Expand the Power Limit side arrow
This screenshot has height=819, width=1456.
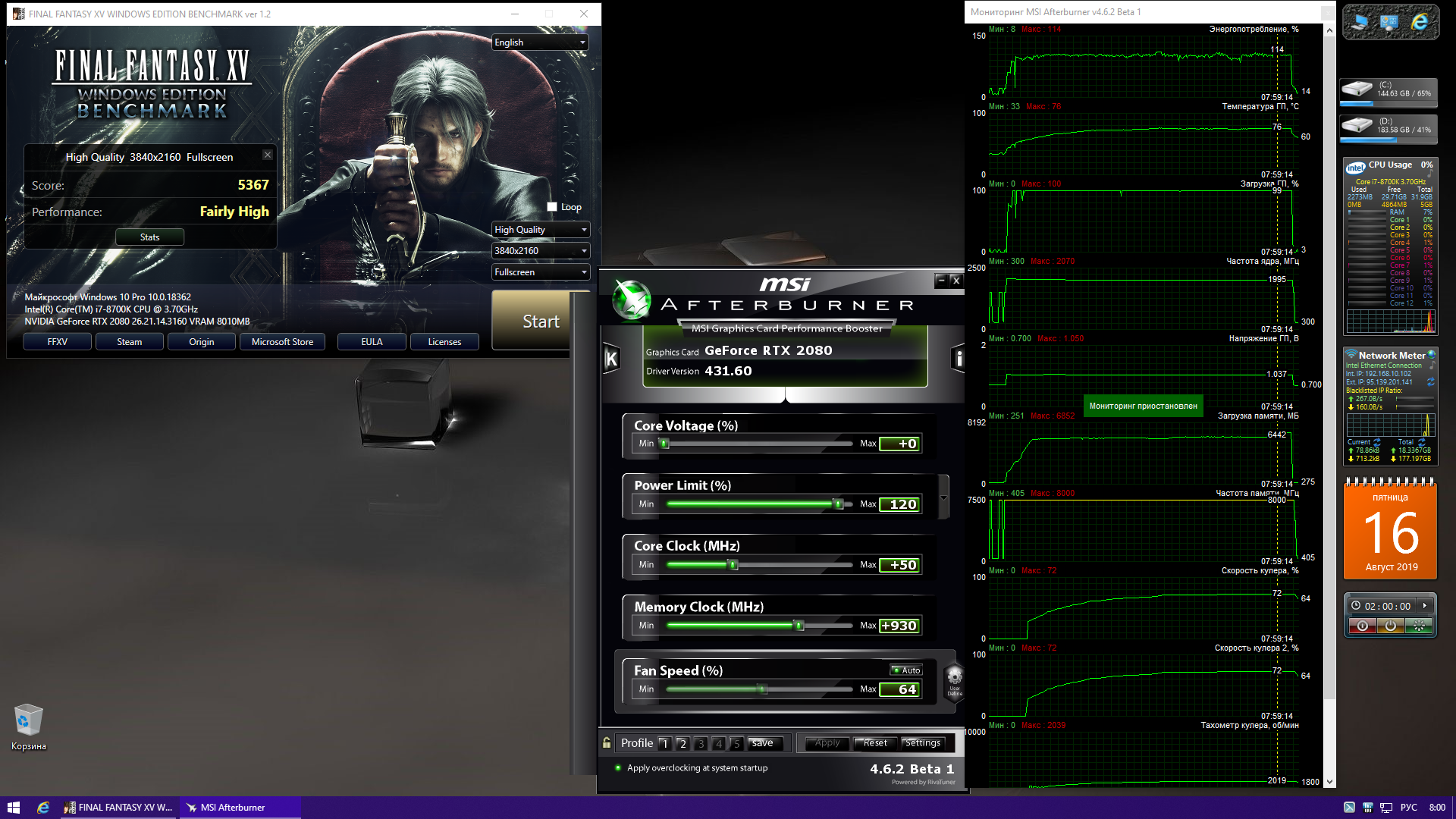[943, 498]
